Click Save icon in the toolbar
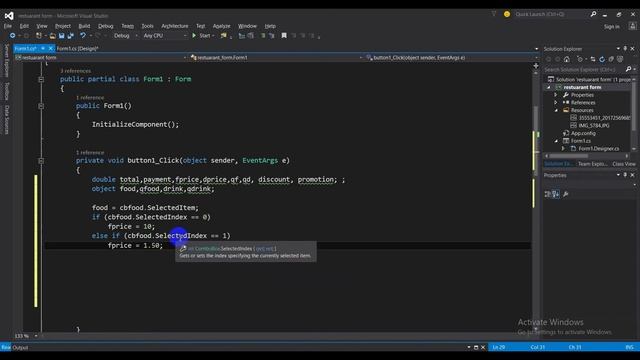The height and width of the screenshot is (360, 640). [x=61, y=36]
